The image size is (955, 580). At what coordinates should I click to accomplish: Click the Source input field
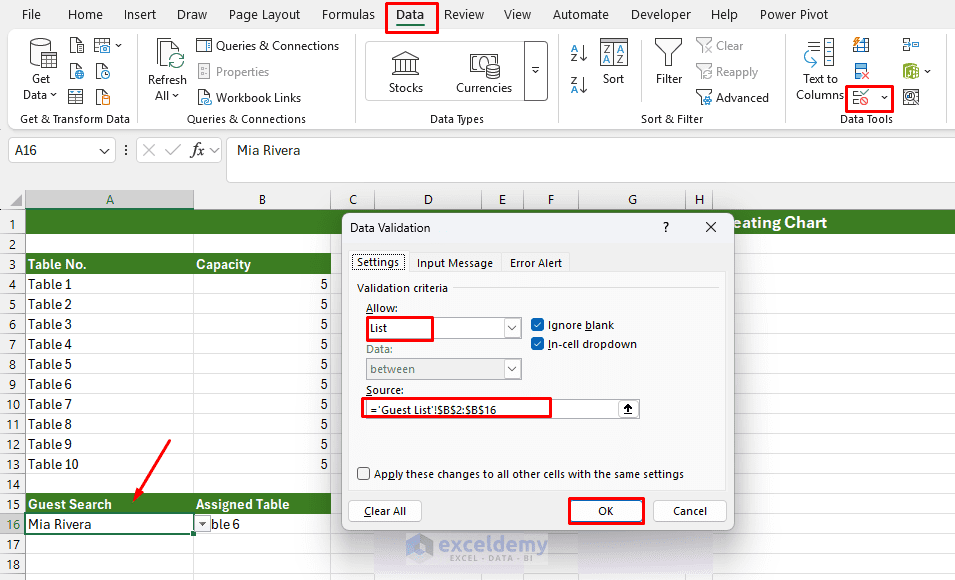tap(492, 409)
